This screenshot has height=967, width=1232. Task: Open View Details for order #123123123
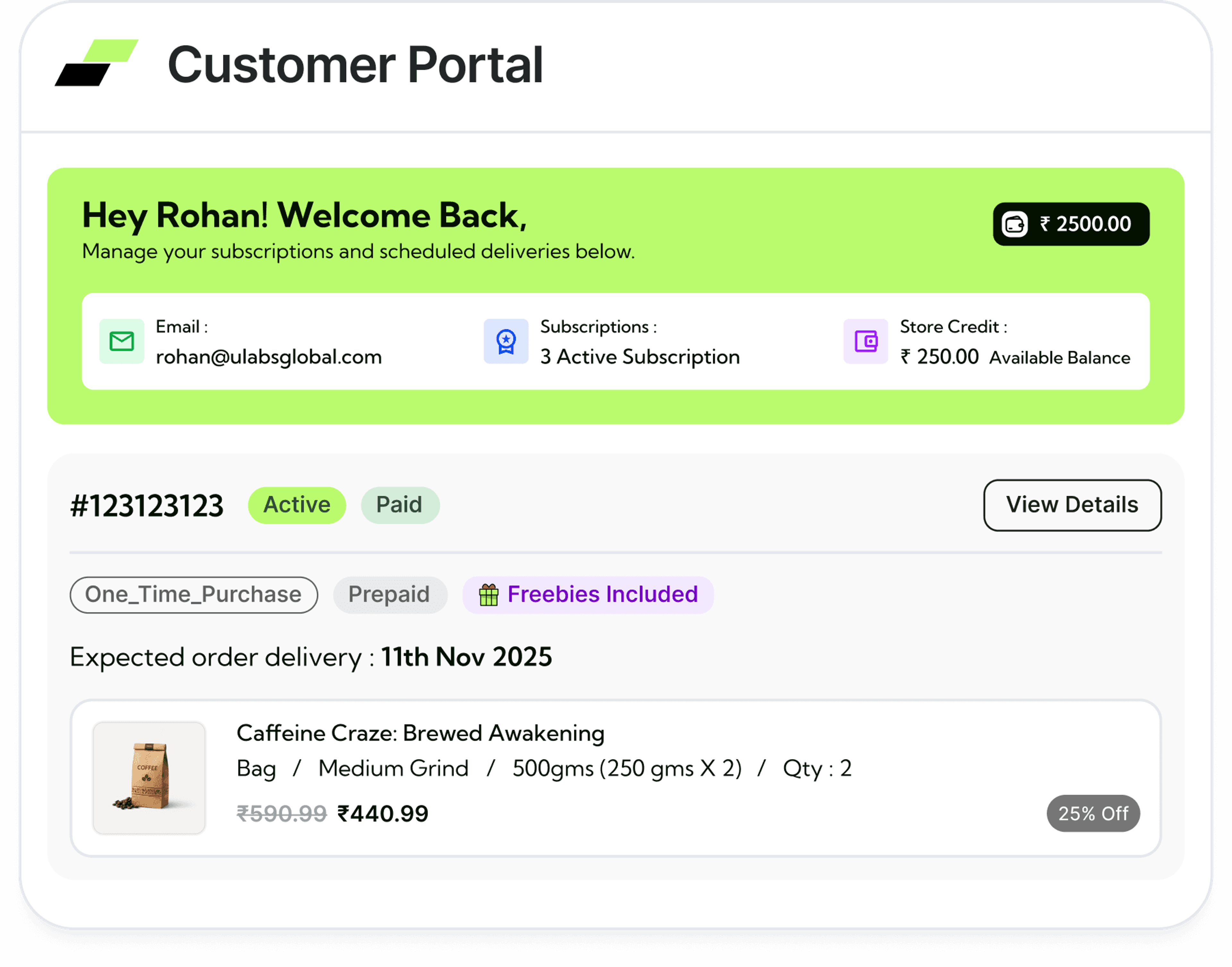[x=1073, y=505]
